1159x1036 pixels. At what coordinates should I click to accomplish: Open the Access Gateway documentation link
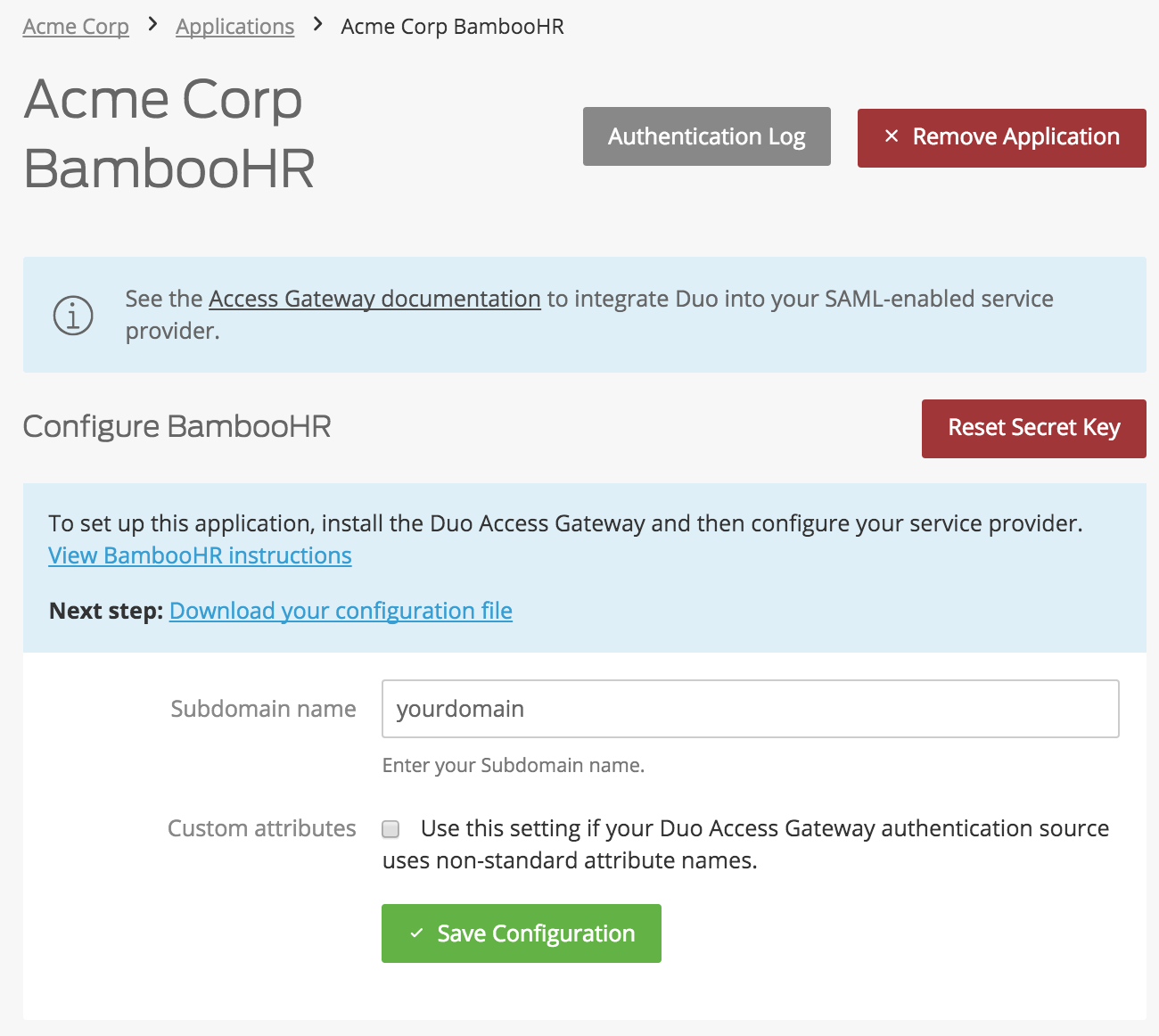click(374, 299)
